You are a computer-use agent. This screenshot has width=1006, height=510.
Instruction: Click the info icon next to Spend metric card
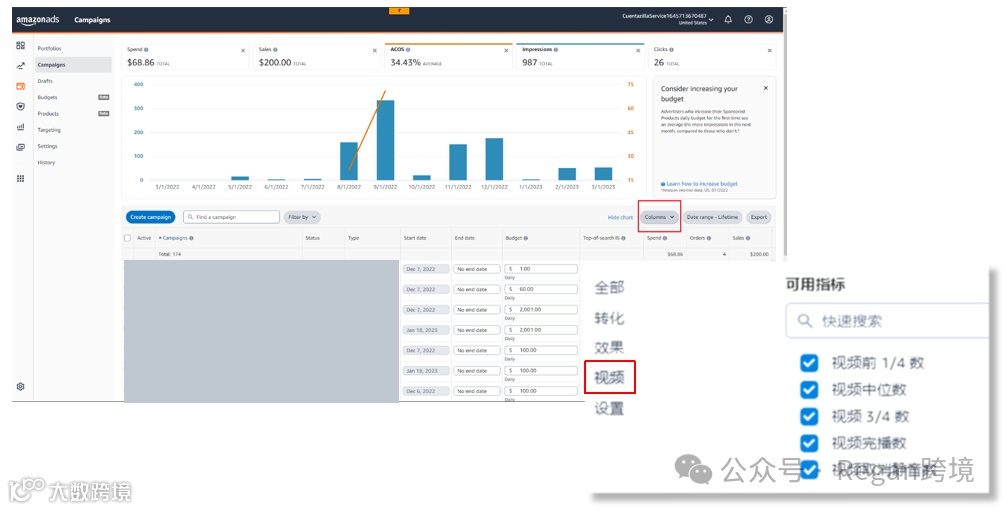point(146,49)
